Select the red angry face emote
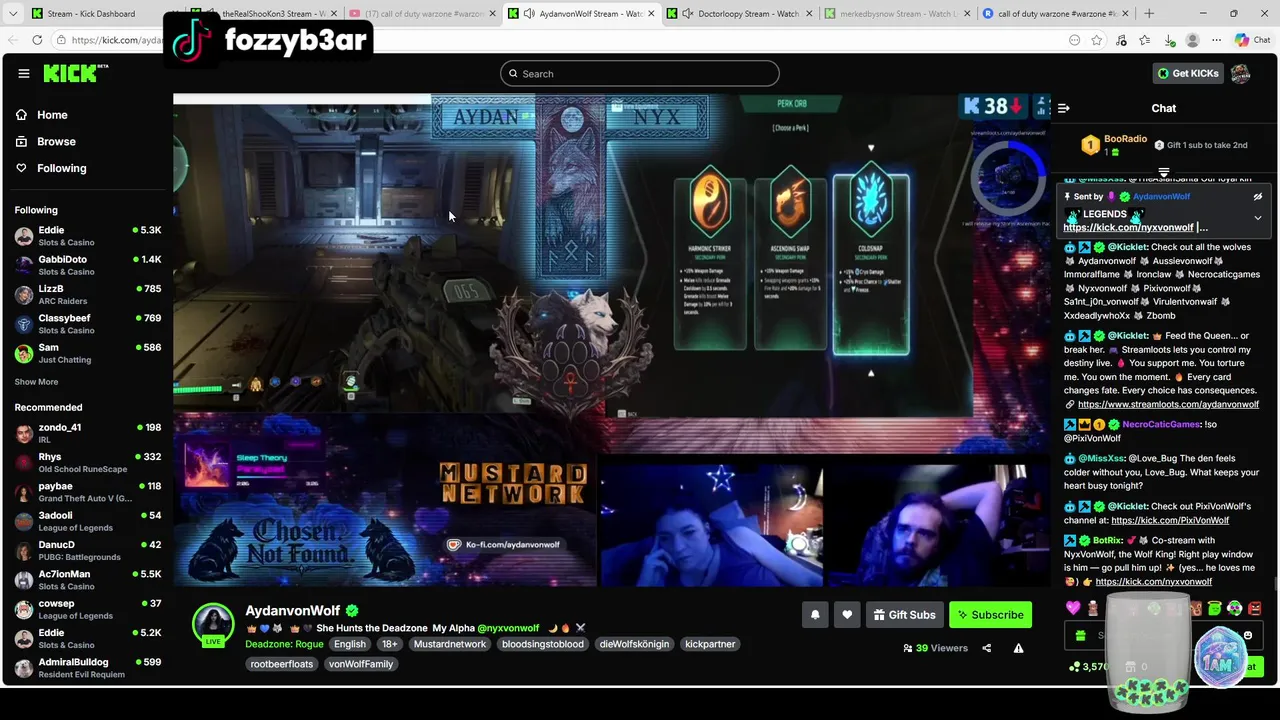1280x720 pixels. pos(1255,608)
